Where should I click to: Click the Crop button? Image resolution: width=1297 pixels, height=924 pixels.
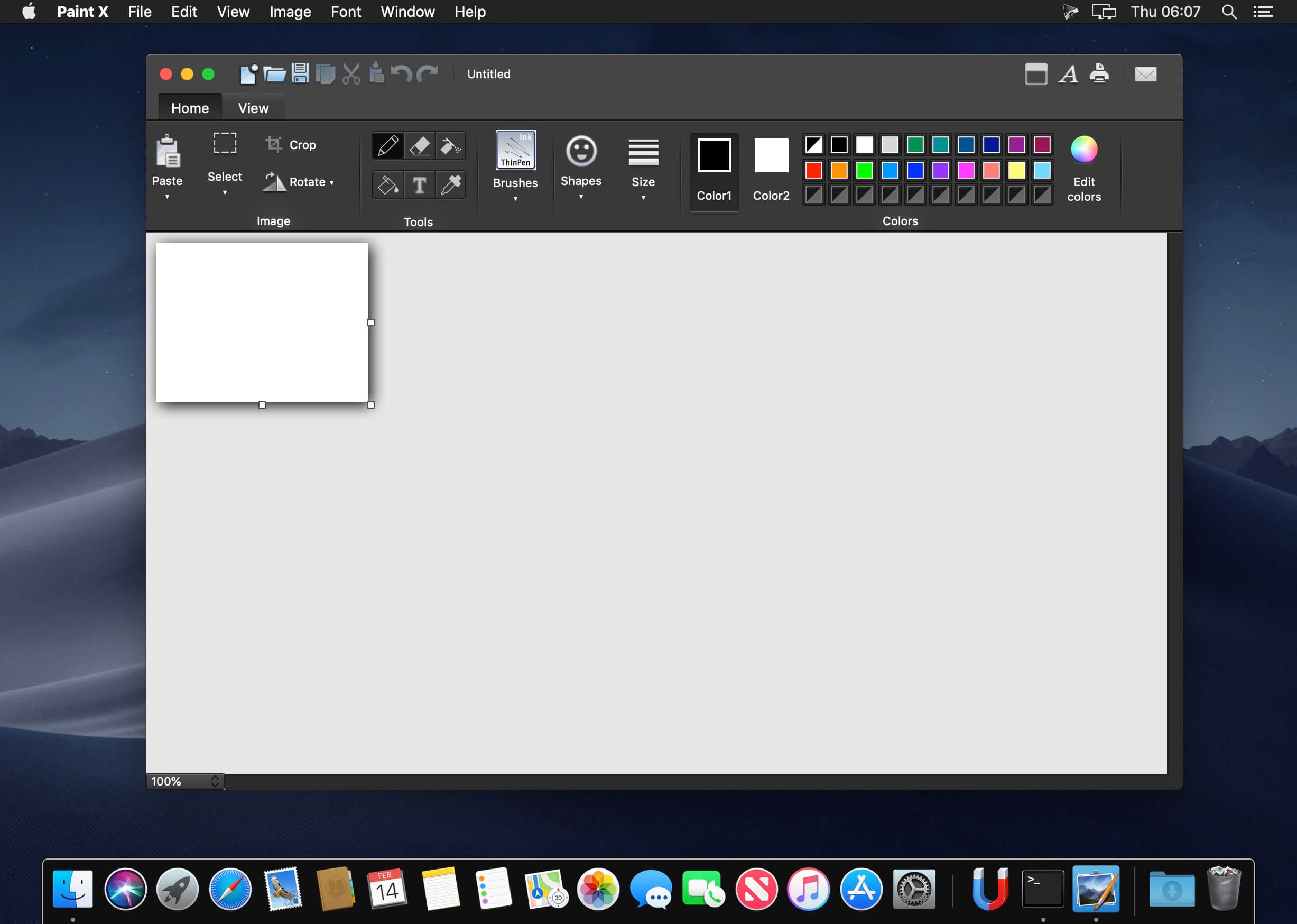pyautogui.click(x=291, y=145)
